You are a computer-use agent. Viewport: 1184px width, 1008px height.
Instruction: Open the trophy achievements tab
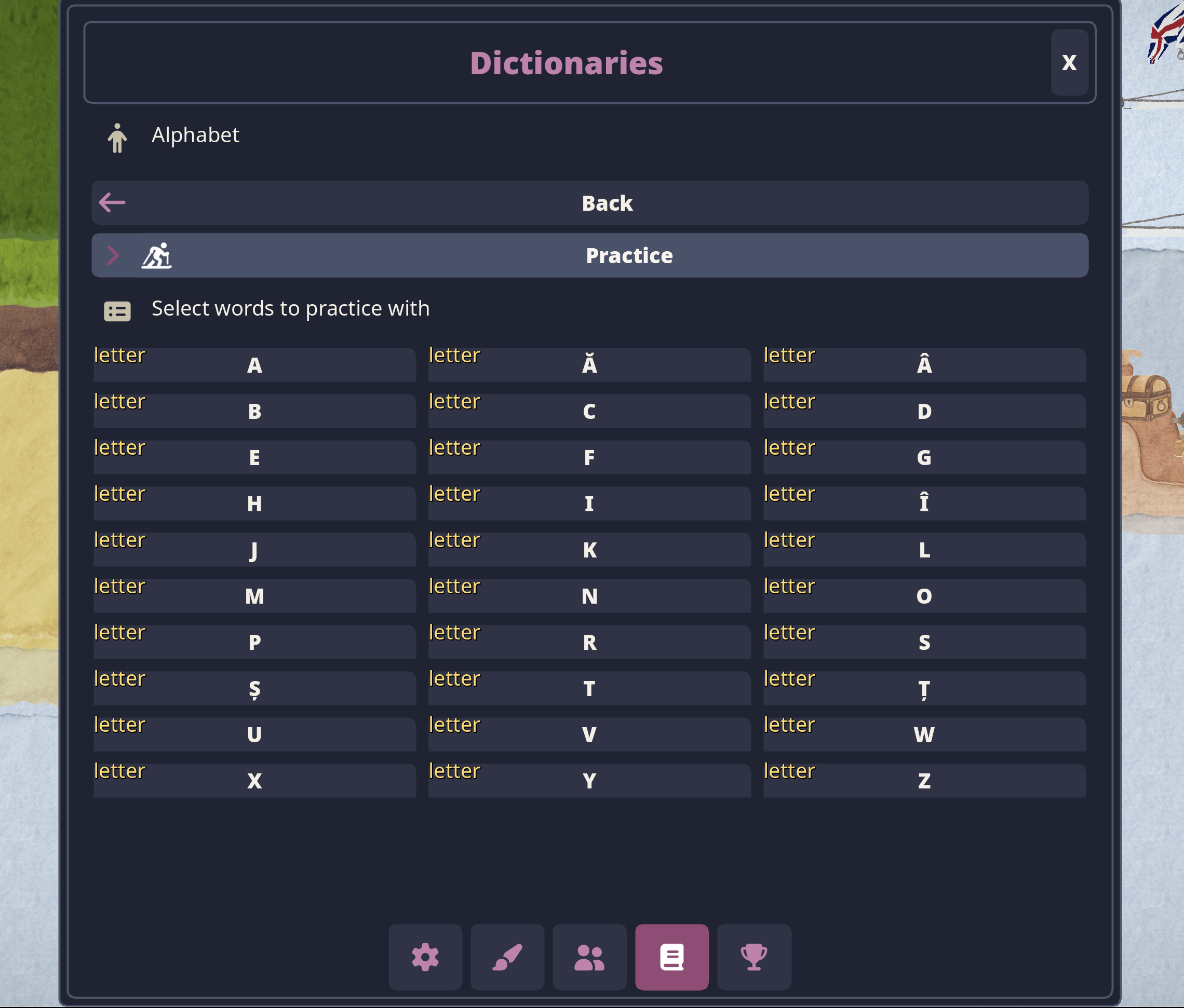754,957
